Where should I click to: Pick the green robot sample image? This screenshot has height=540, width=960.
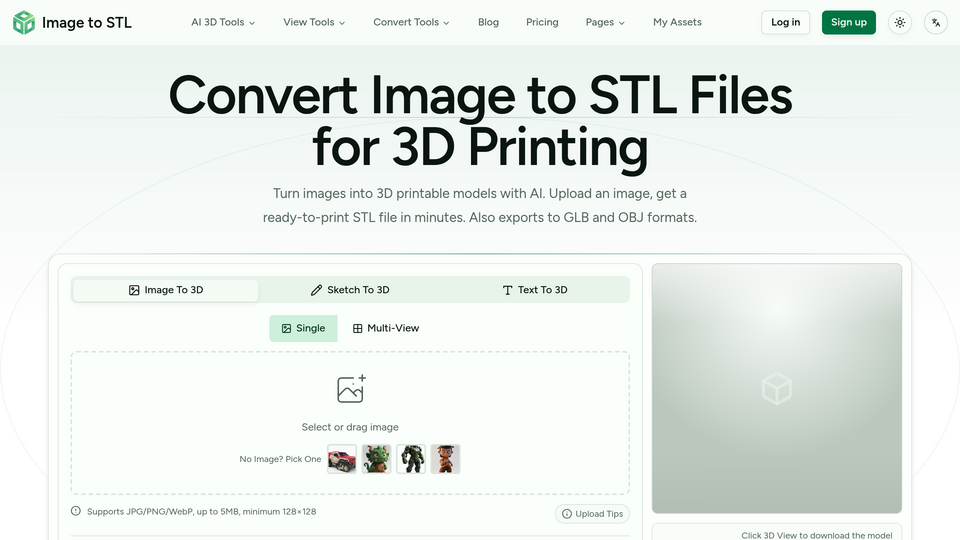click(411, 459)
